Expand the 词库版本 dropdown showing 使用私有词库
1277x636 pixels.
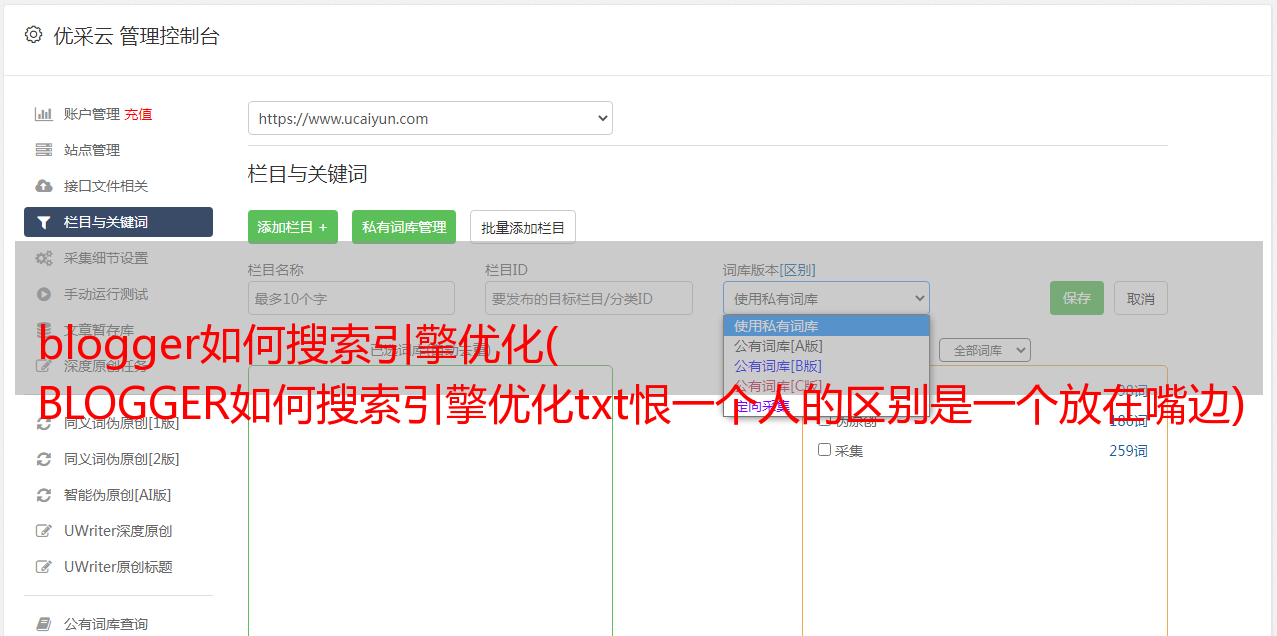tap(826, 298)
